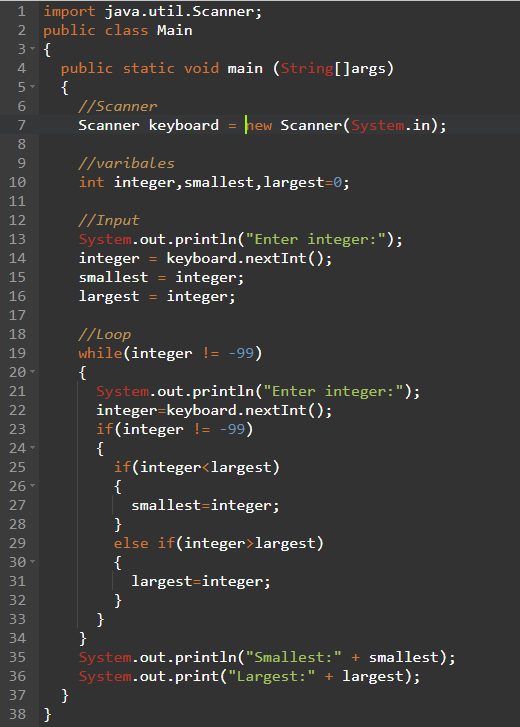The height and width of the screenshot is (727, 520).
Task: Click the "Smallest:" string literal
Action: (x=294, y=657)
